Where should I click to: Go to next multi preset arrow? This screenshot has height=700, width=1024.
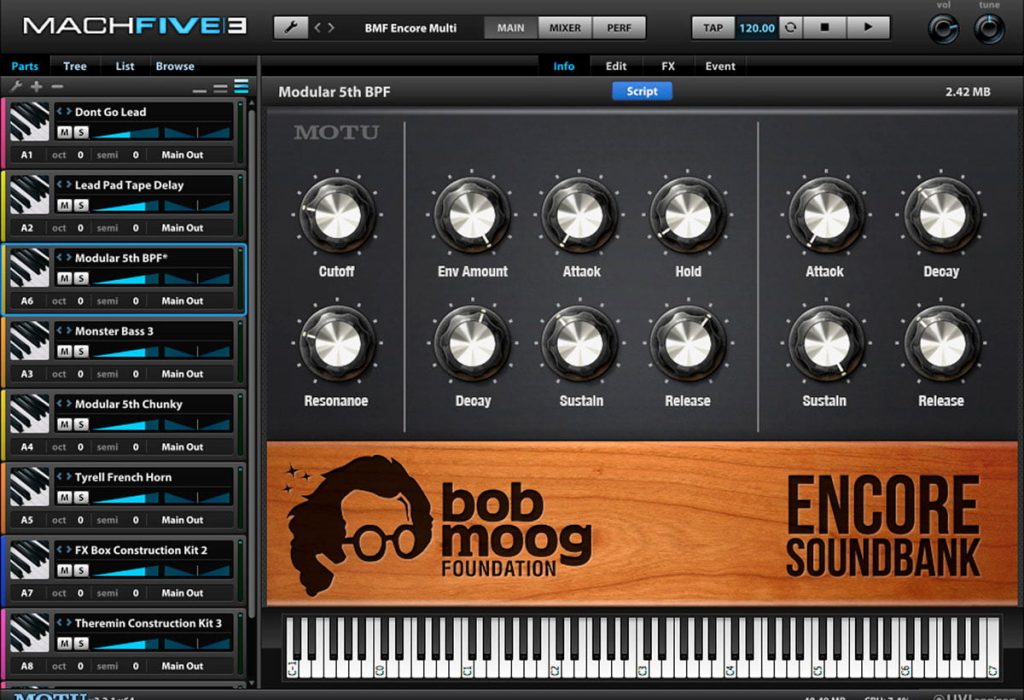tap(331, 27)
